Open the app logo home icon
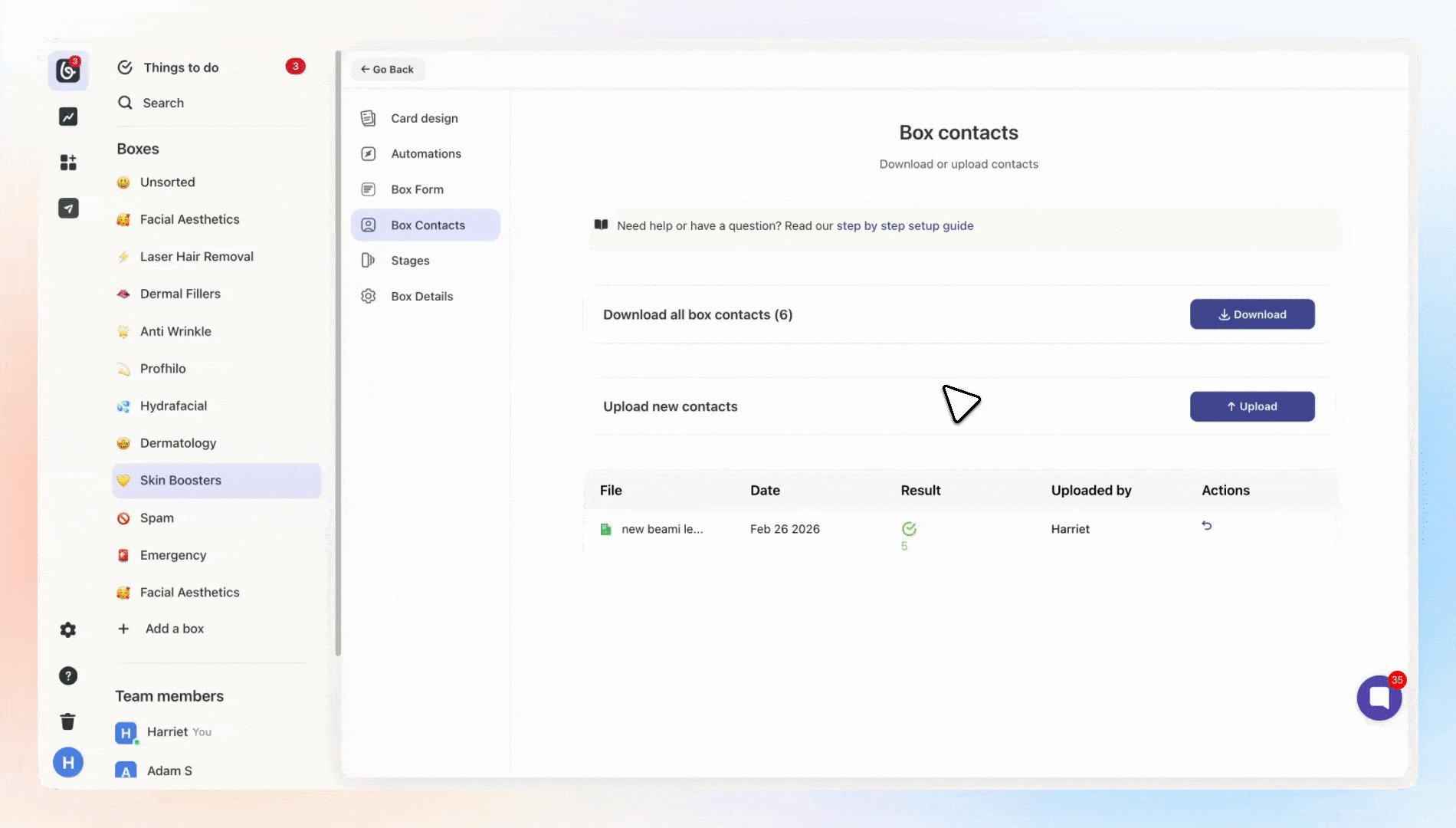The width and height of the screenshot is (1456, 828). [x=68, y=71]
